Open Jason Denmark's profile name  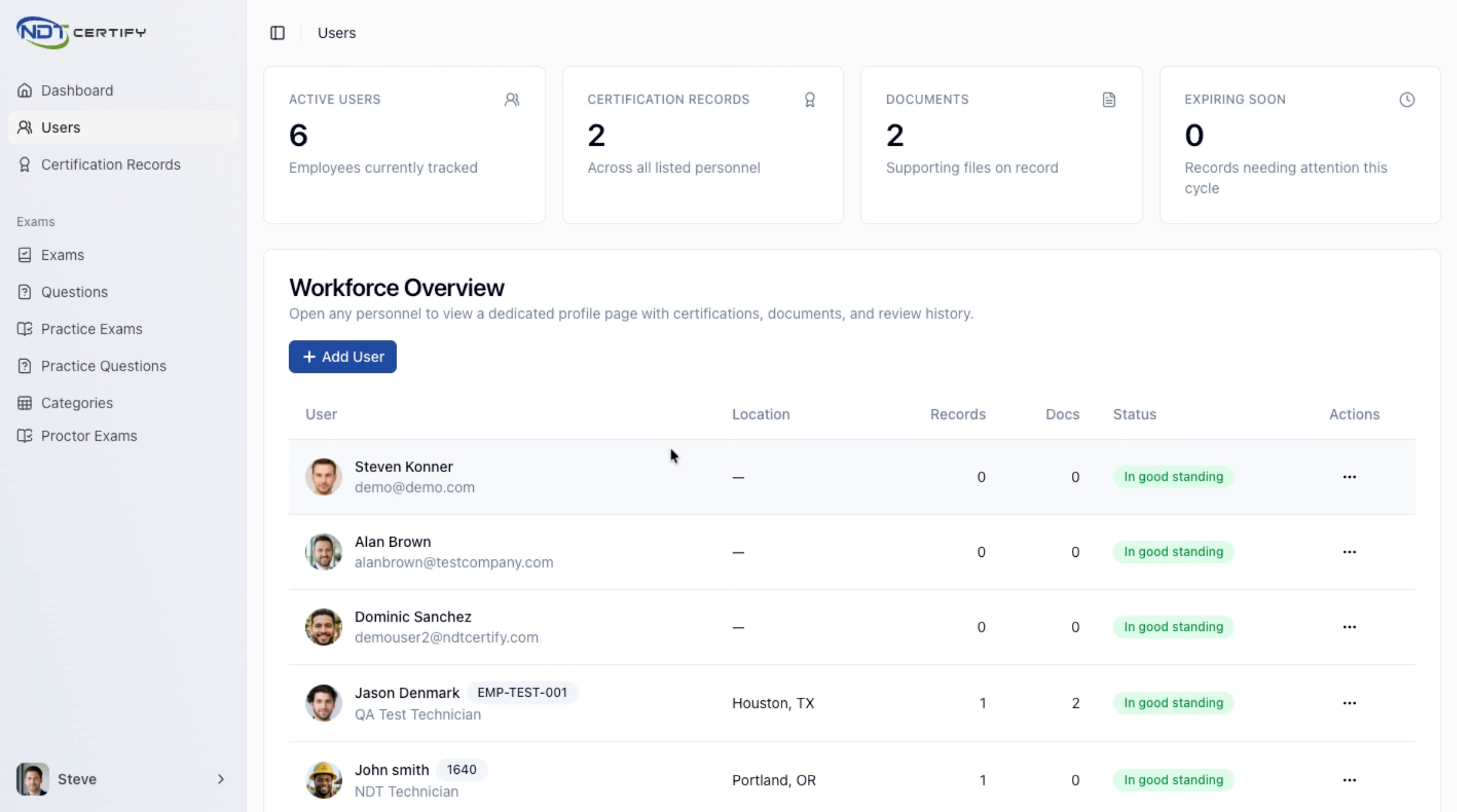click(x=407, y=693)
